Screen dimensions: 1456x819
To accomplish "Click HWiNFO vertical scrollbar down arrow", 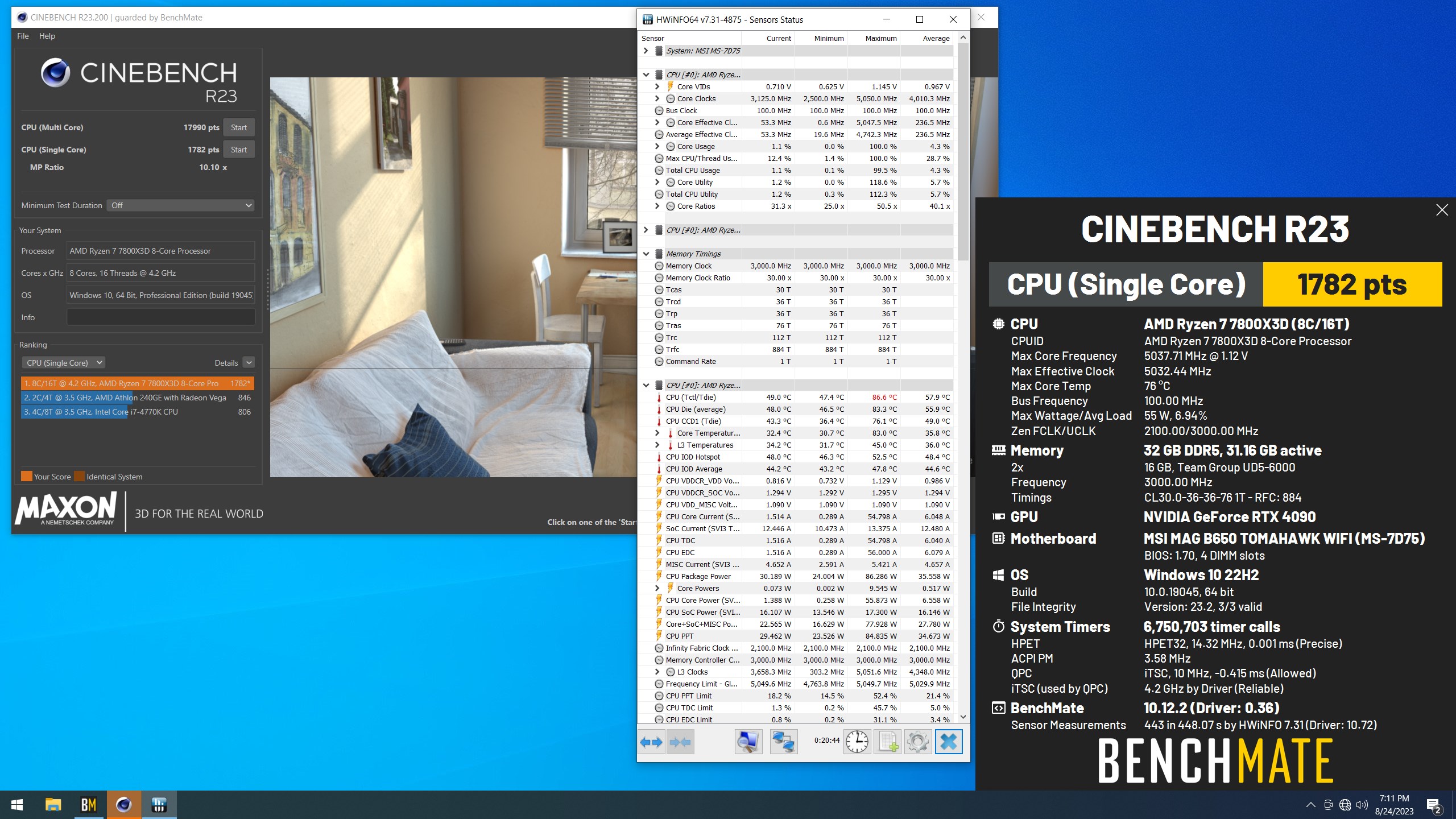I will [x=963, y=717].
